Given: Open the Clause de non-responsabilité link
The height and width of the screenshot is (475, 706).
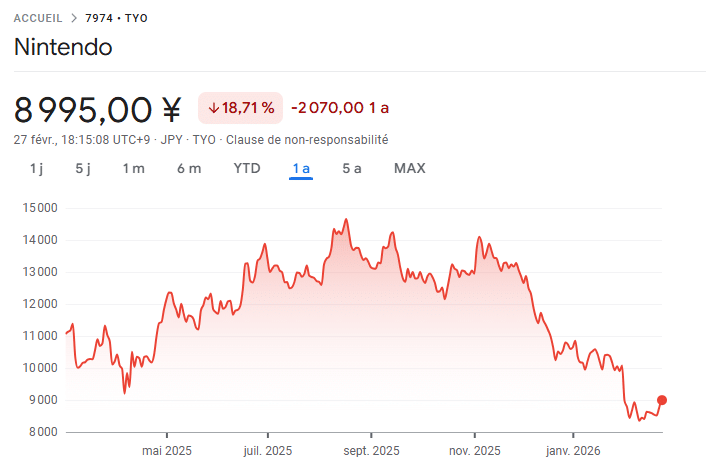Looking at the screenshot, I should 307,140.
